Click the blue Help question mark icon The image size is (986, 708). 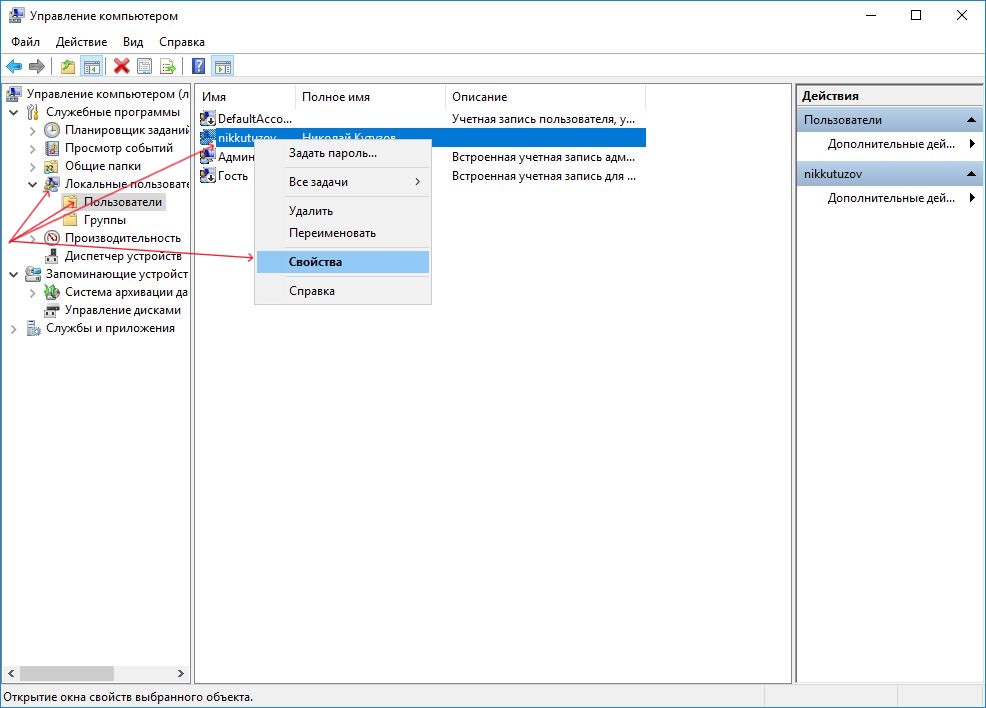point(198,66)
